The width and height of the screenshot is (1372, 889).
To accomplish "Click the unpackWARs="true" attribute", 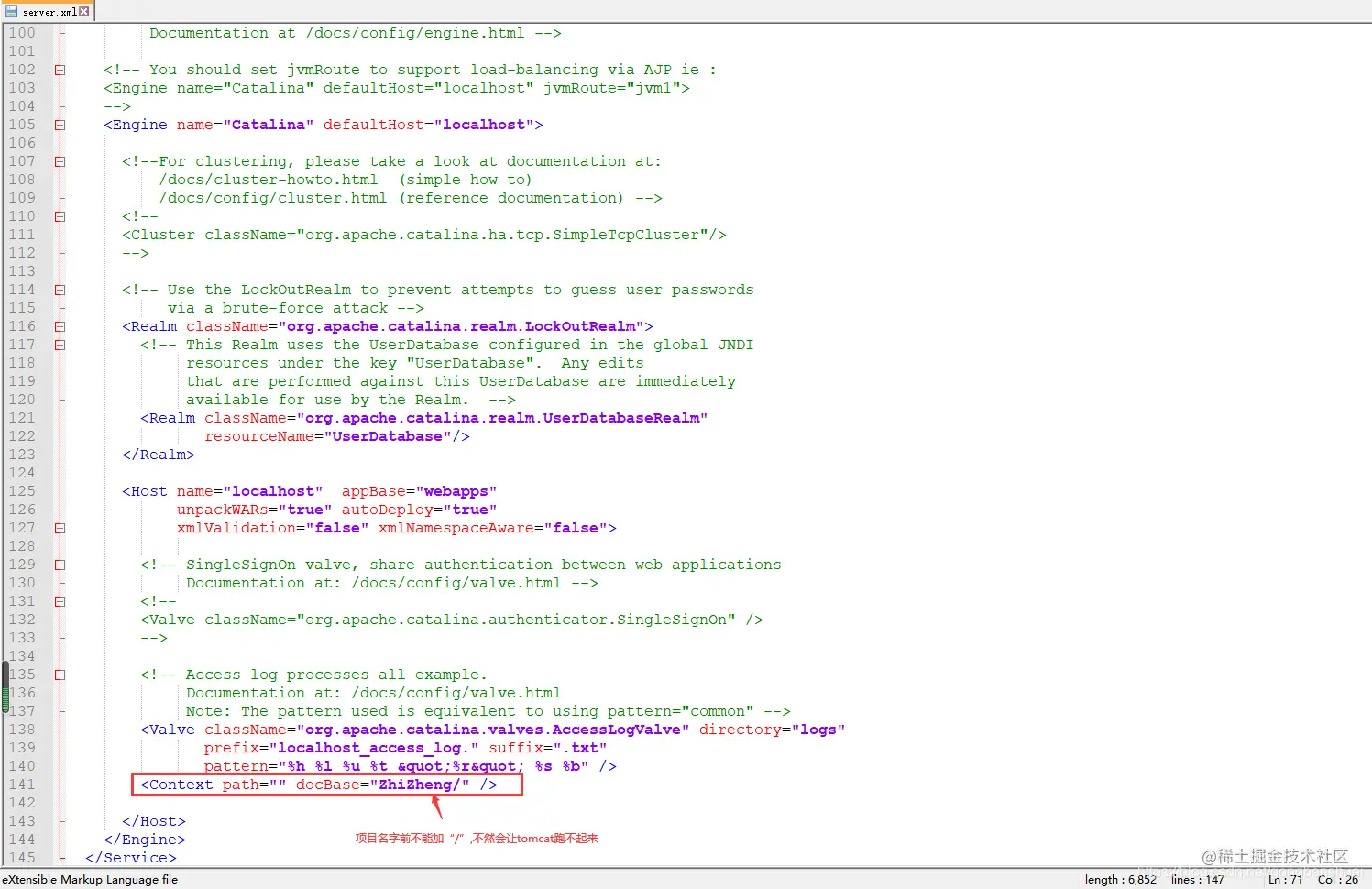I will pyautogui.click(x=255, y=510).
